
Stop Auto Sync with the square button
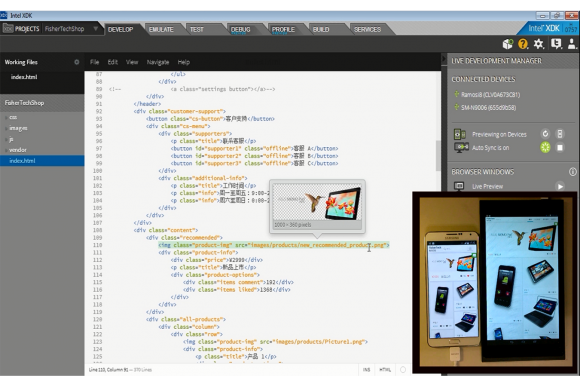tap(560, 148)
